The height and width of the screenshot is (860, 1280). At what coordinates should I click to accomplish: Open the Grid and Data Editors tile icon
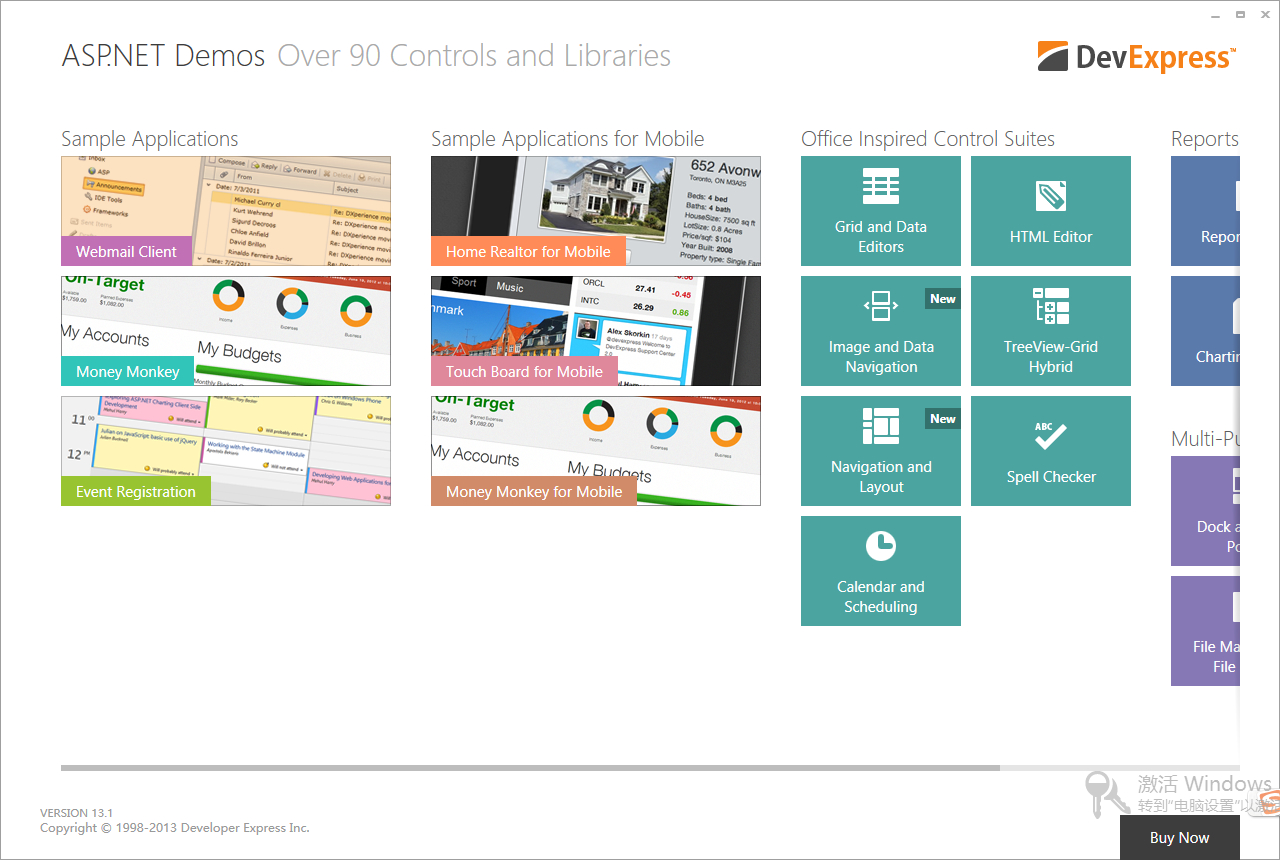pyautogui.click(x=881, y=186)
